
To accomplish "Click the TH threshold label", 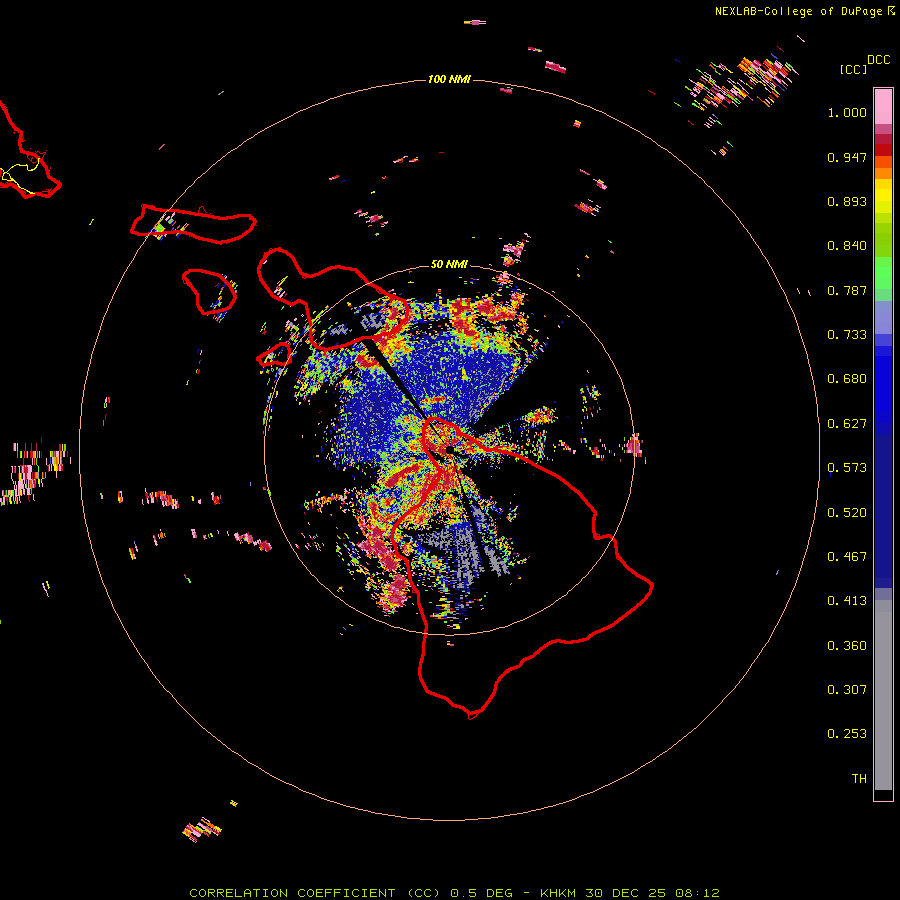I will 859,779.
